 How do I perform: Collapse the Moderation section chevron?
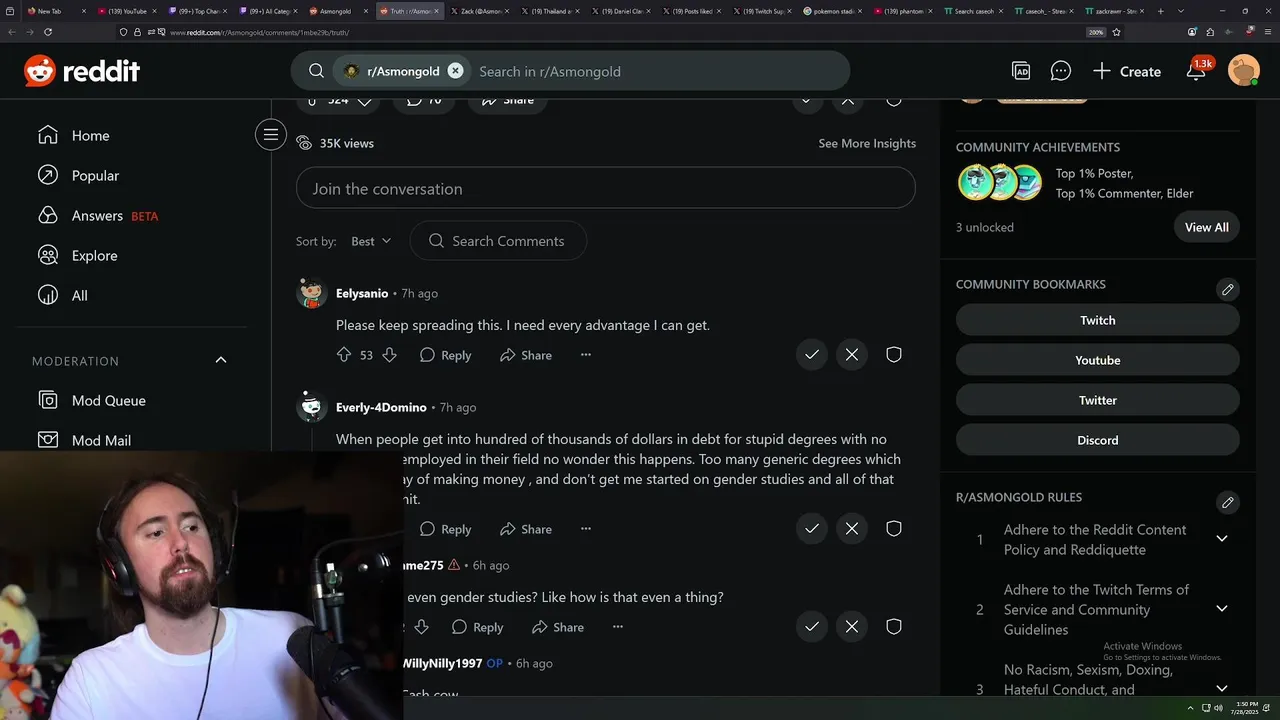click(221, 360)
